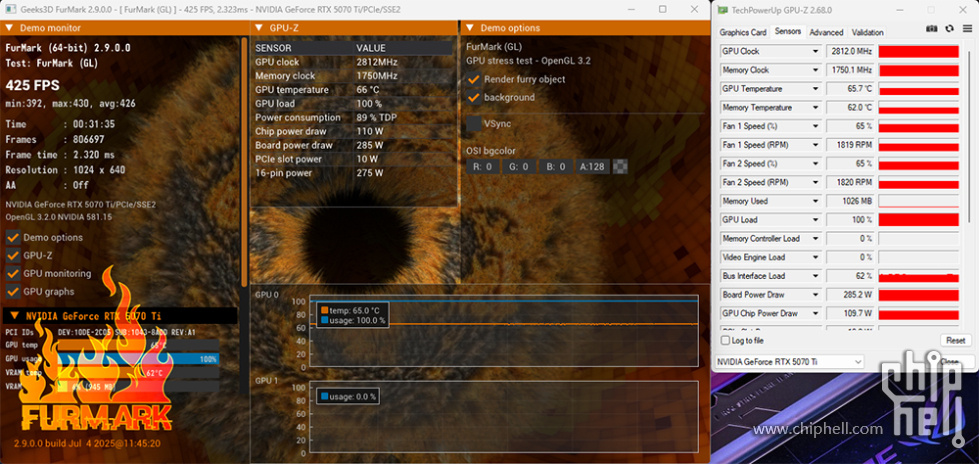Collapse the NVIDIA GeForce RTX 5070 Ti section
Screen dimensions: 979x464
14,315
